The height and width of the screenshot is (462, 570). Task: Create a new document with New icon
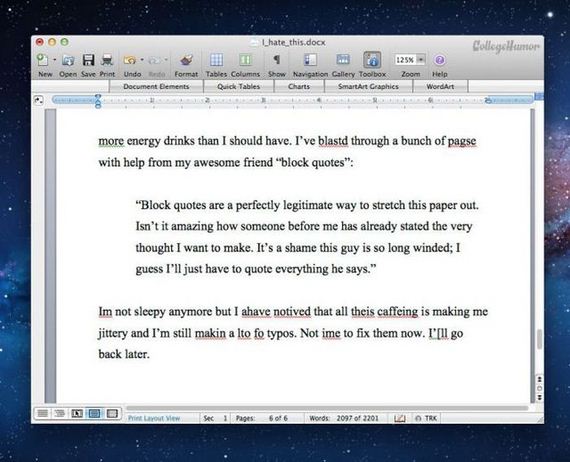(43, 60)
